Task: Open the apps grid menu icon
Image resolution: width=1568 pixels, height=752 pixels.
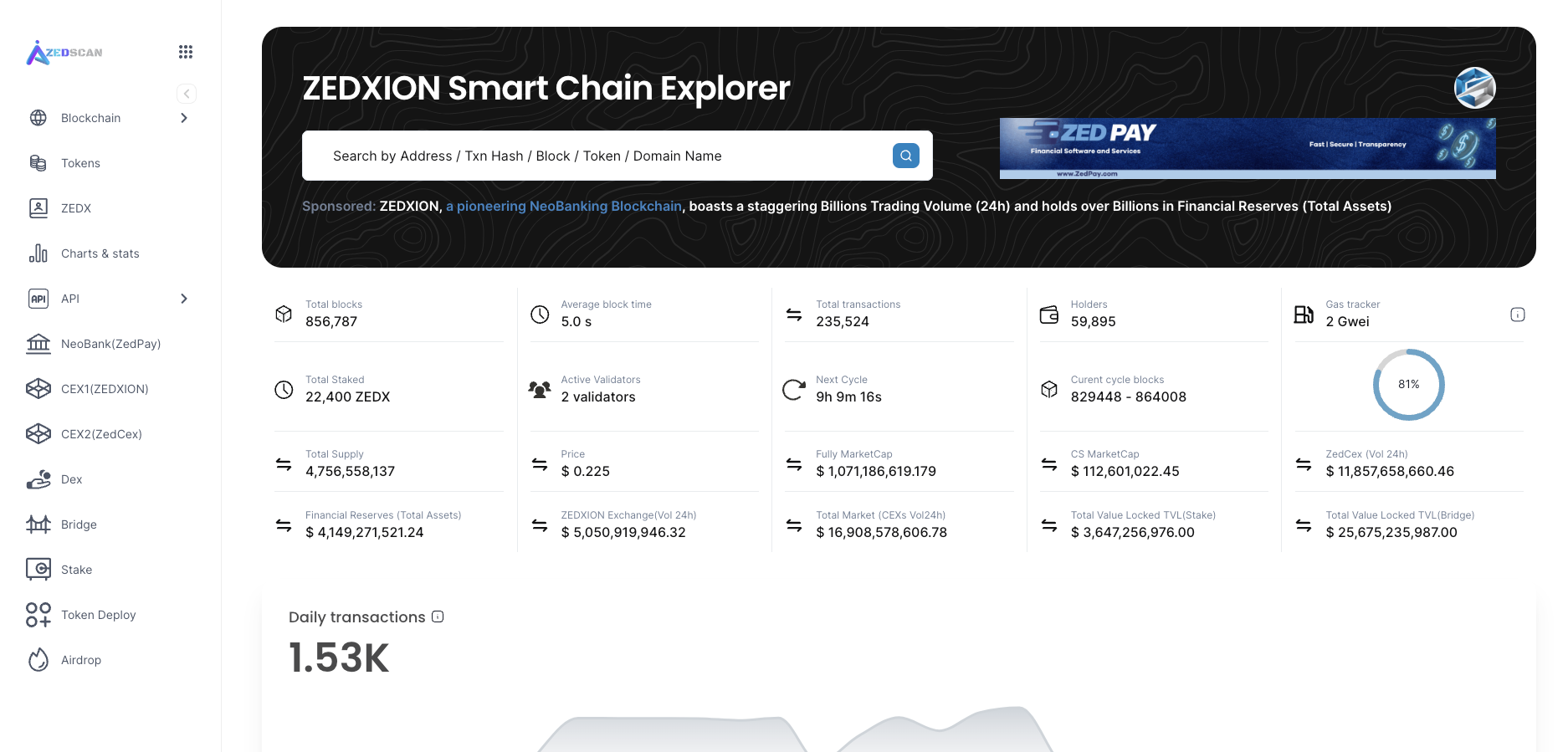Action: tap(186, 52)
